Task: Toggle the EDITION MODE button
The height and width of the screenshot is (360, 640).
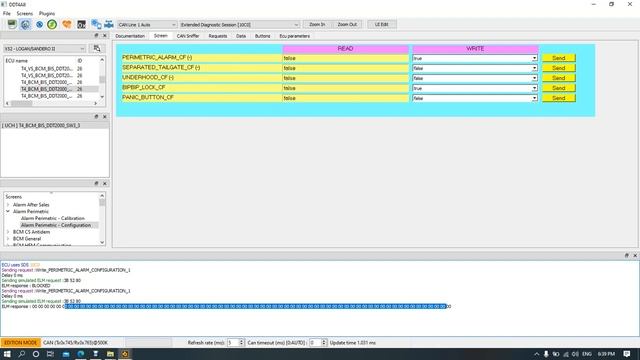Action: [20, 343]
